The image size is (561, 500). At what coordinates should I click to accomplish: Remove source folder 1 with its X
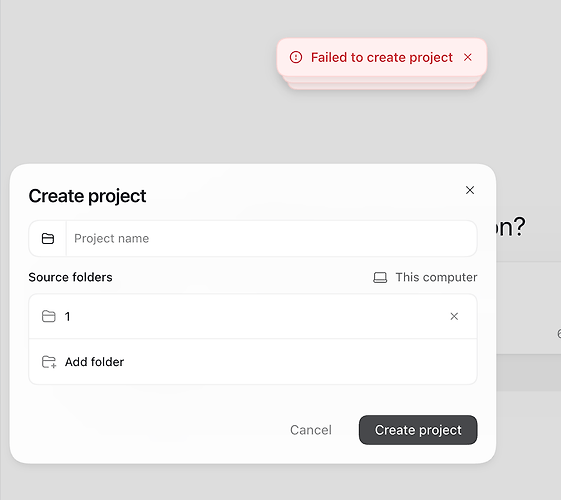[x=454, y=316]
